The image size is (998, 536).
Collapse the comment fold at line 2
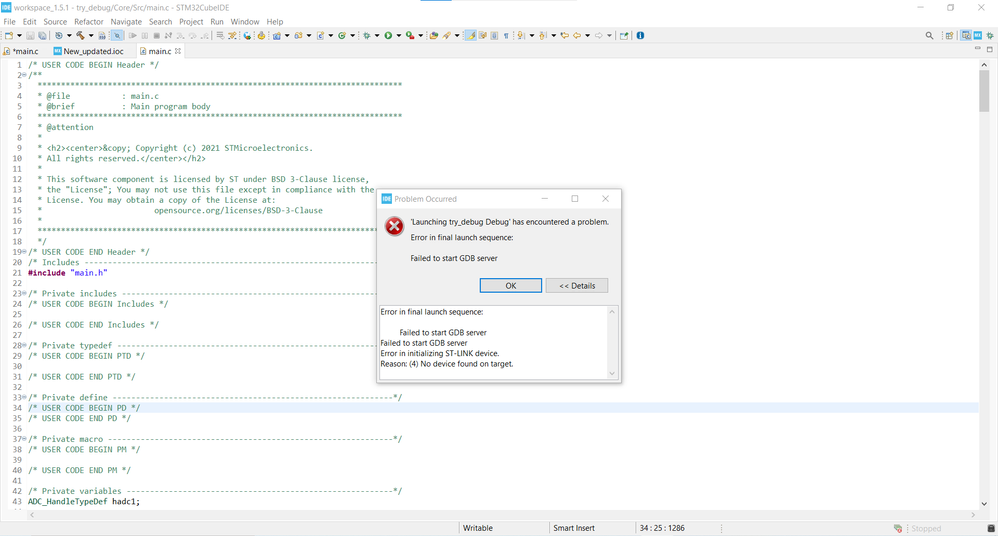point(25,75)
